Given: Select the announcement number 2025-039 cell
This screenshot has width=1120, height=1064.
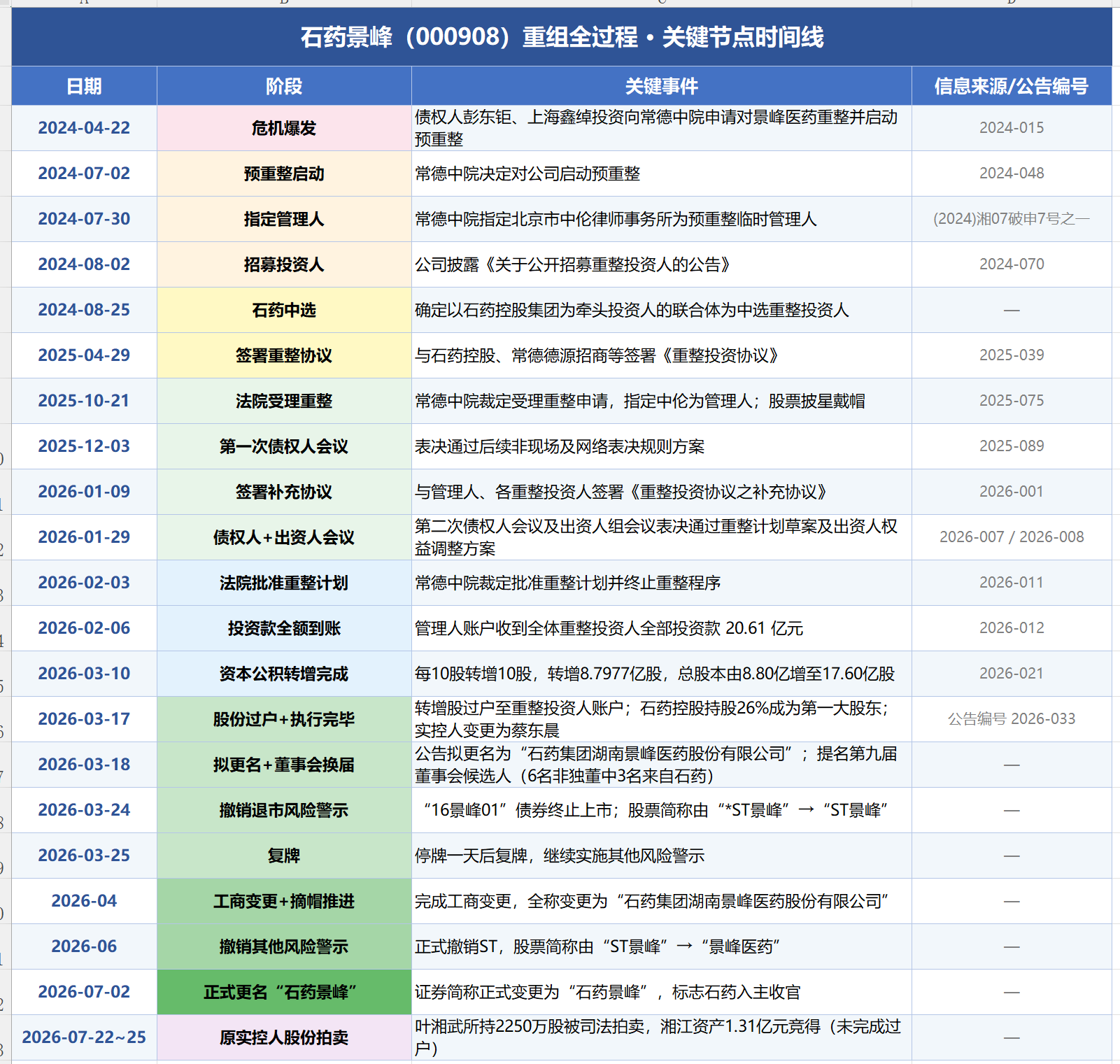Looking at the screenshot, I should 1012,355.
